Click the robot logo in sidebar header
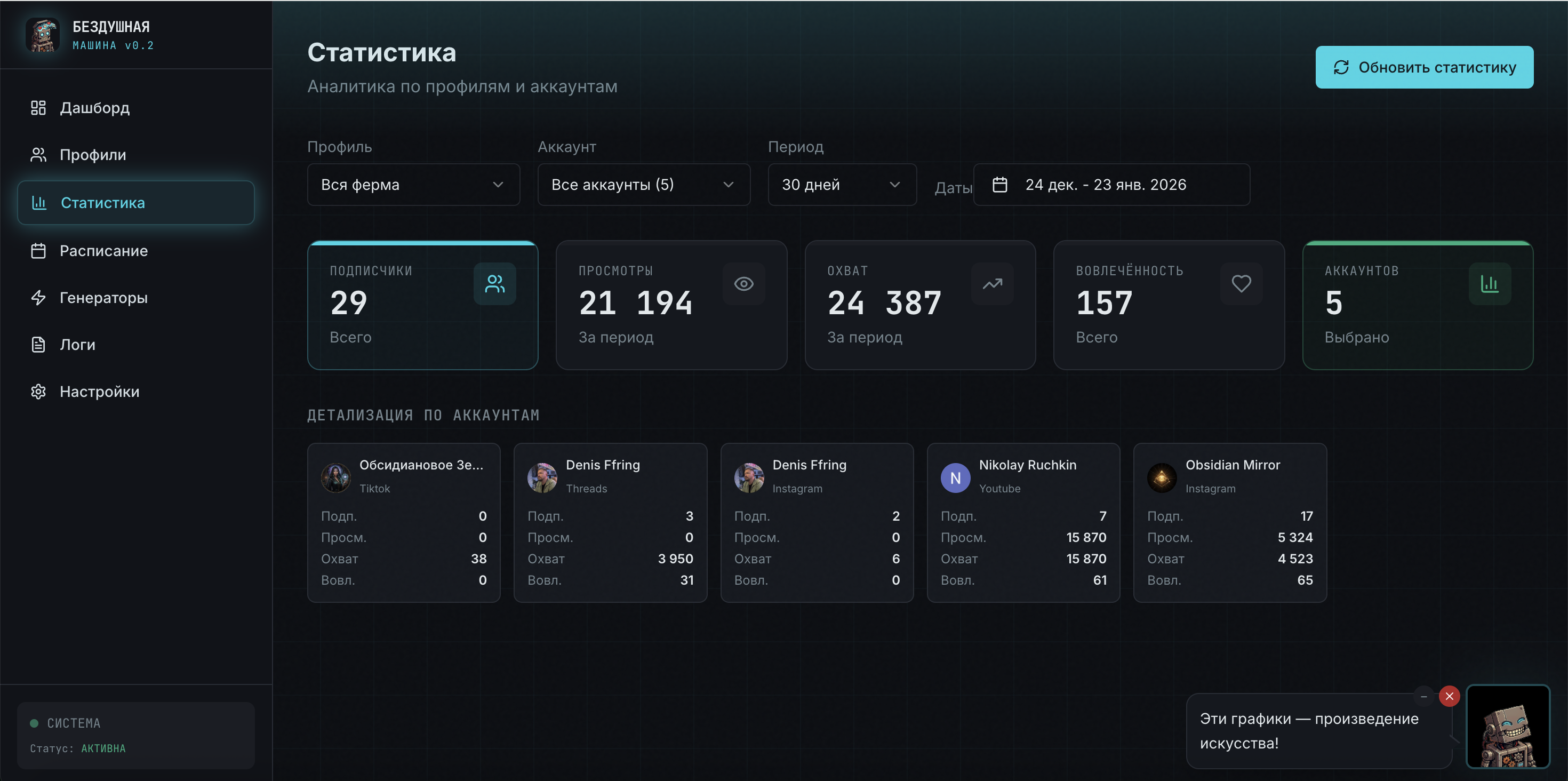This screenshot has width=1568, height=781. pyautogui.click(x=42, y=35)
